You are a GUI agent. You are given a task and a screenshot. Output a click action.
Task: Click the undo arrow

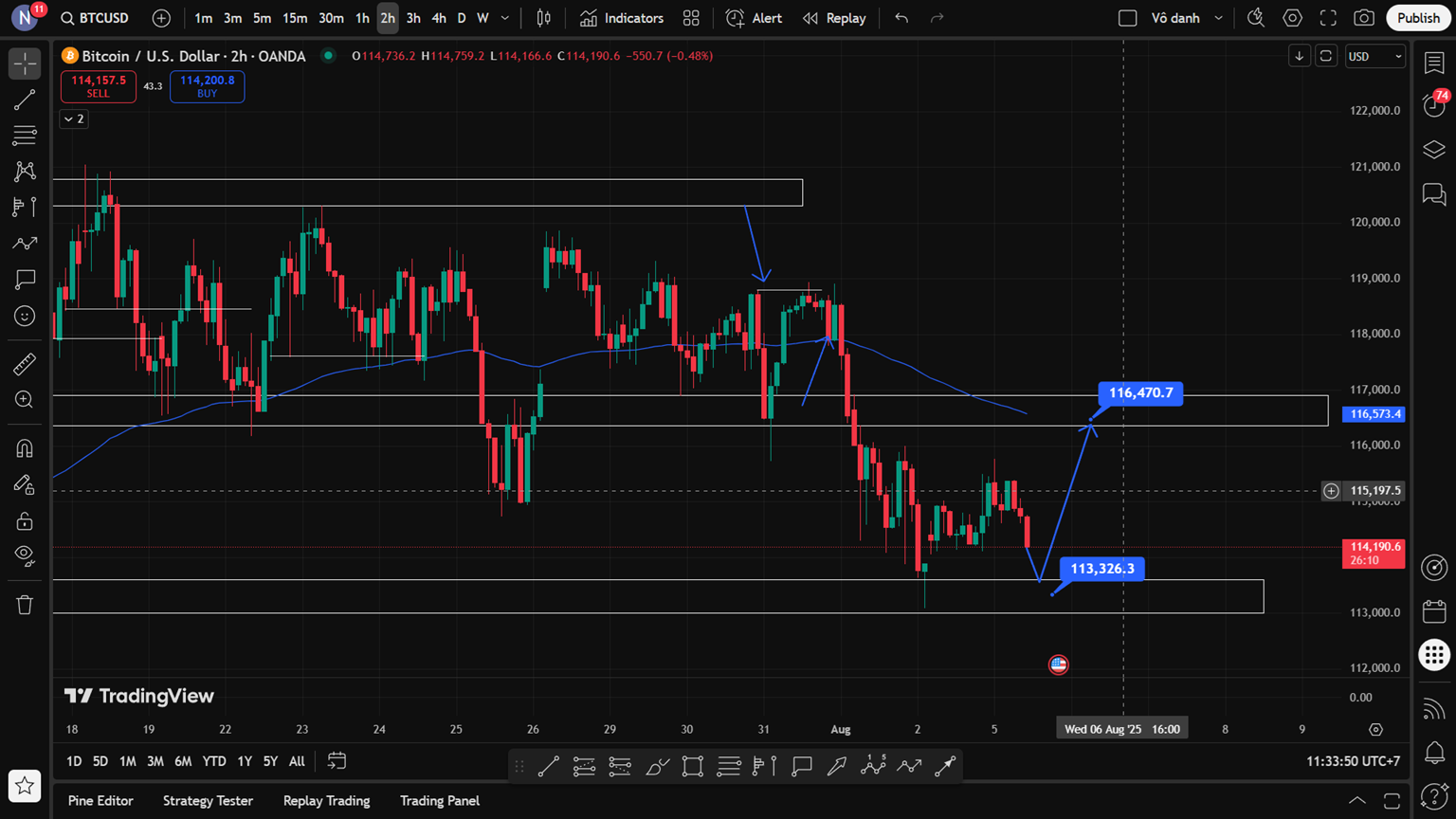pyautogui.click(x=901, y=18)
